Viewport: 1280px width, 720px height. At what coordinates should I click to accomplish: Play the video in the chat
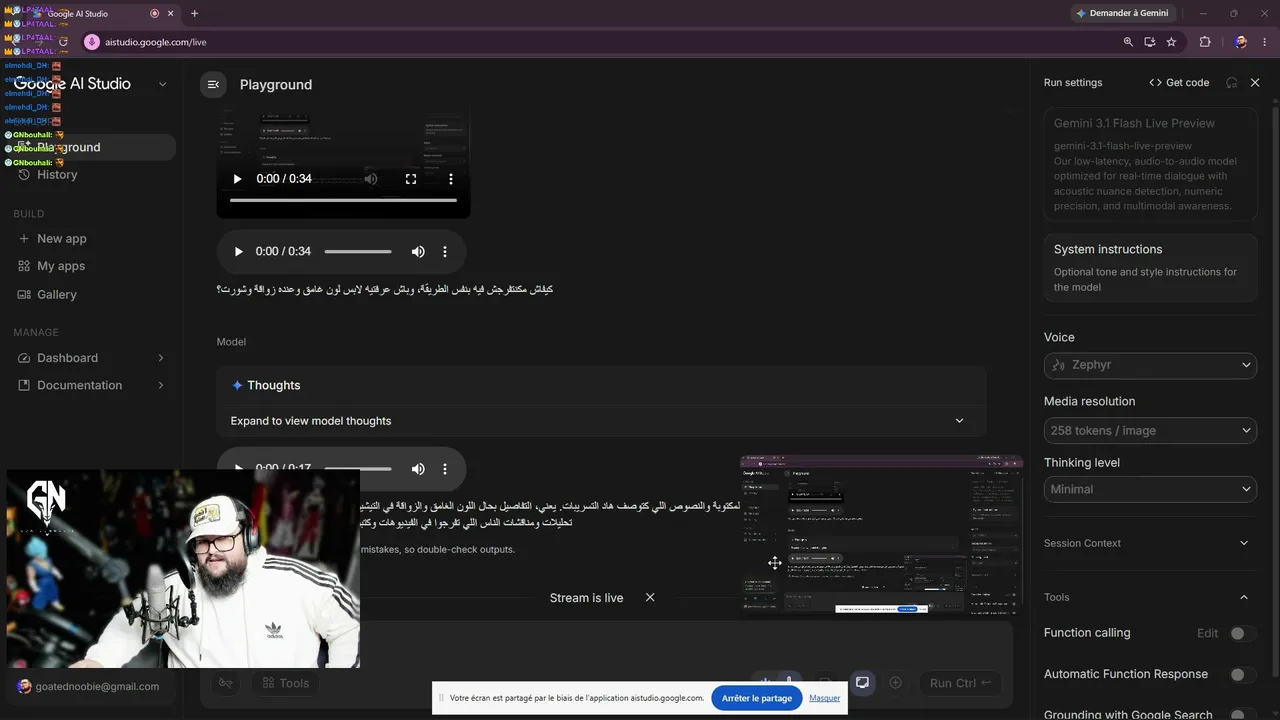237,179
